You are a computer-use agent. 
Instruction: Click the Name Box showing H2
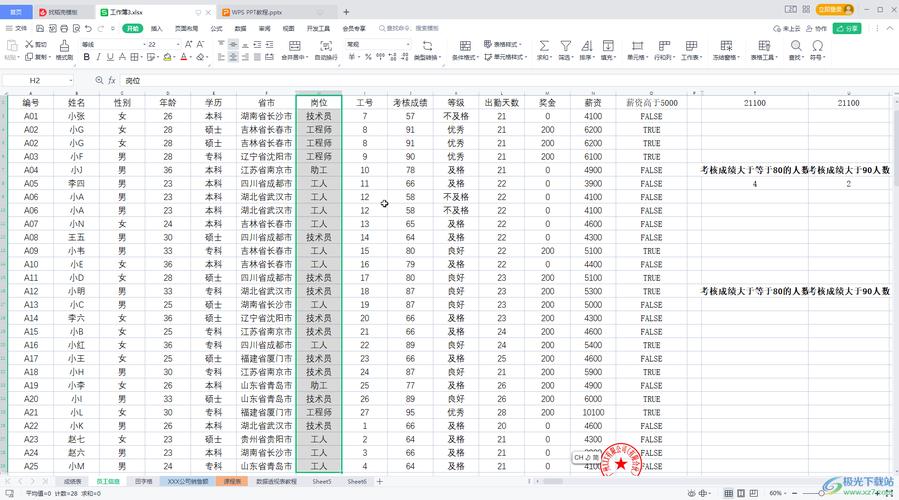click(x=38, y=80)
